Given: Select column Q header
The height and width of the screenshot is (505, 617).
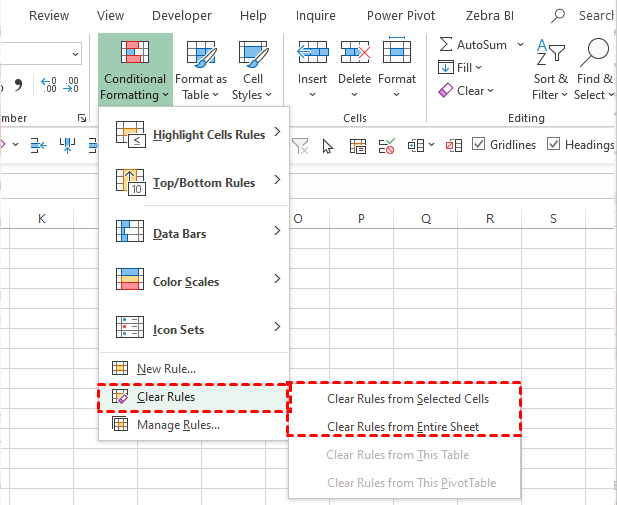Looking at the screenshot, I should 425,218.
